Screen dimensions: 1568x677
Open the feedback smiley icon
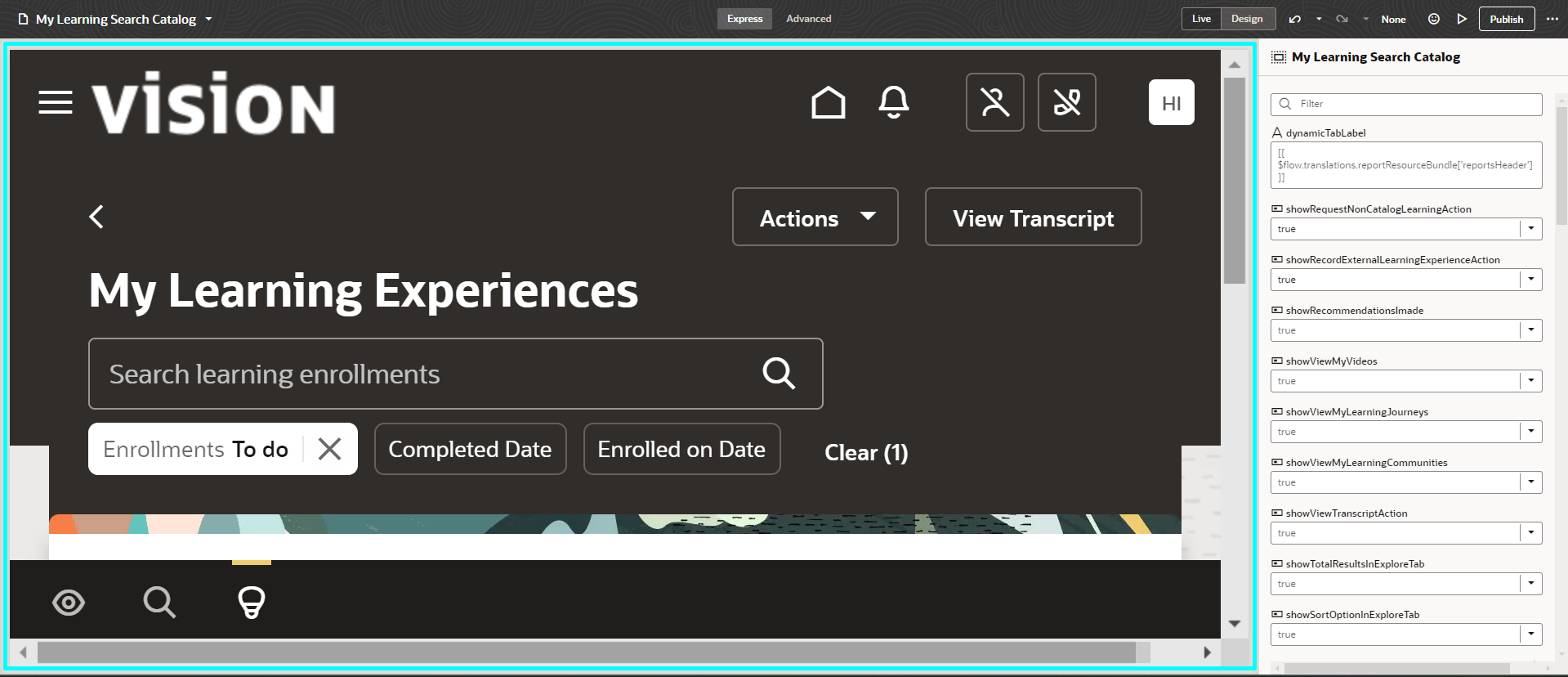click(x=1433, y=19)
